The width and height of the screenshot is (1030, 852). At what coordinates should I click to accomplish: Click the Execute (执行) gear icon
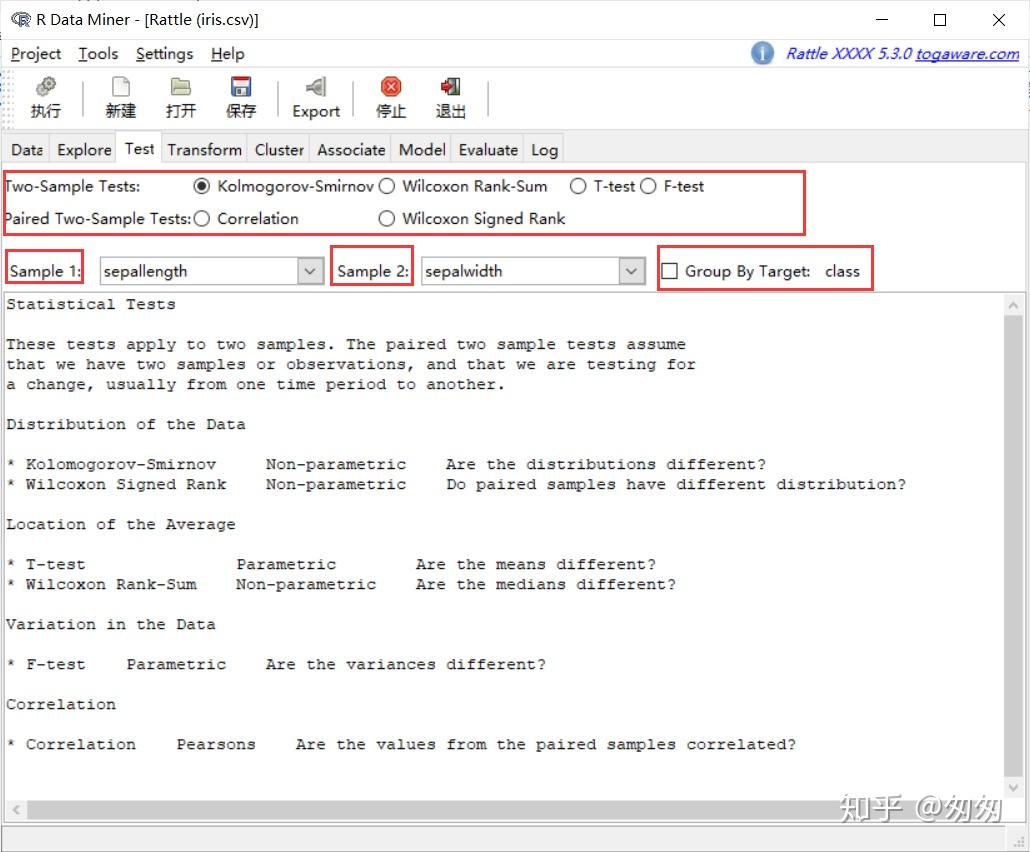pyautogui.click(x=45, y=87)
